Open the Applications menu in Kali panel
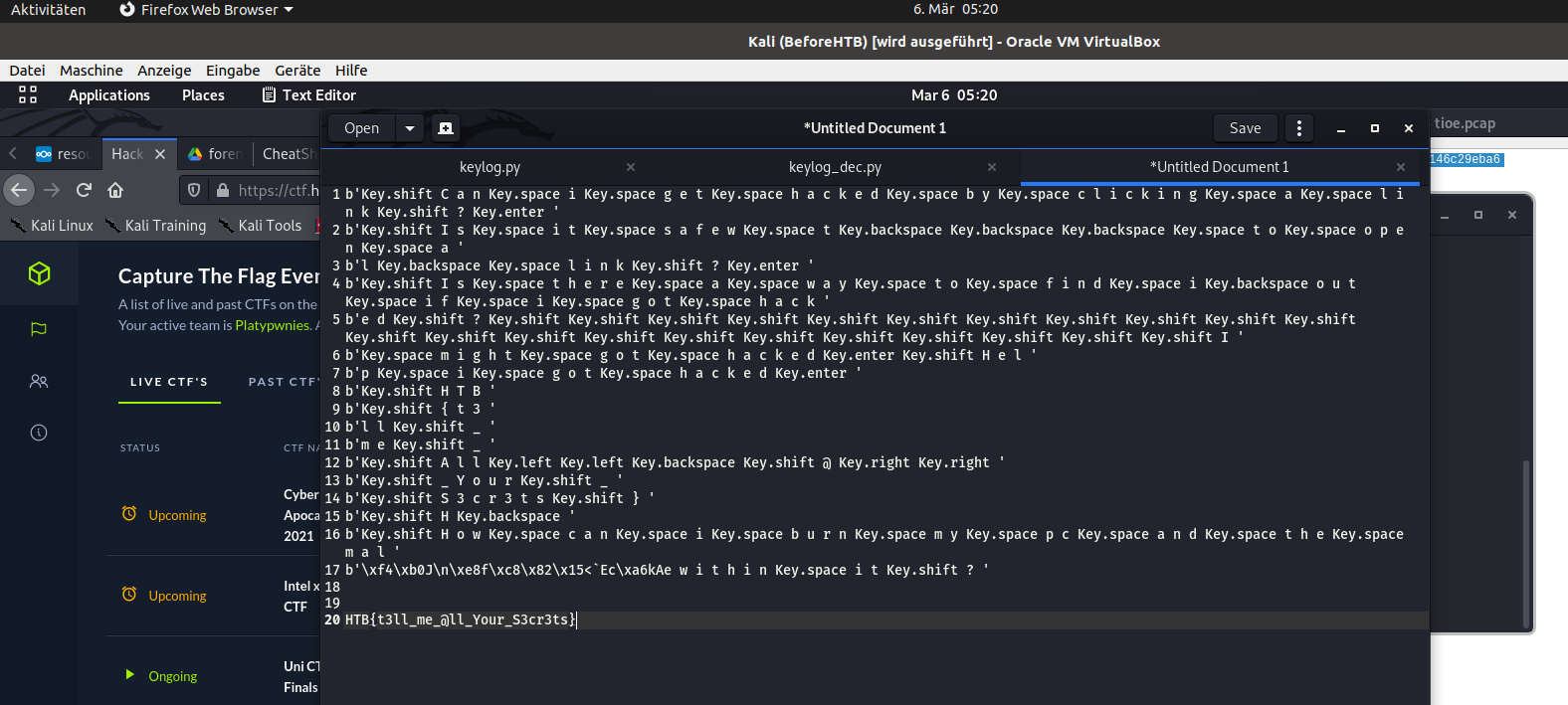 point(109,95)
